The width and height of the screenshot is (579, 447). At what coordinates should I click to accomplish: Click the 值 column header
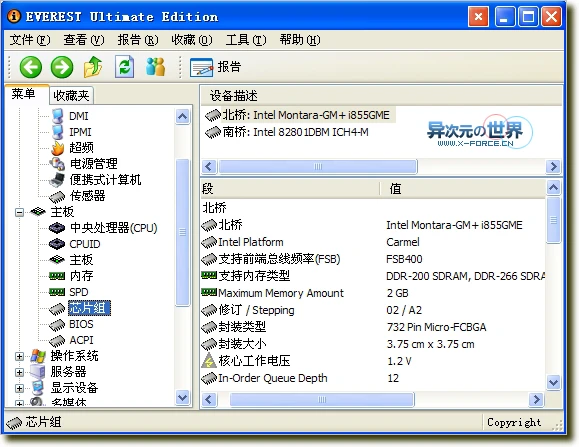point(463,189)
